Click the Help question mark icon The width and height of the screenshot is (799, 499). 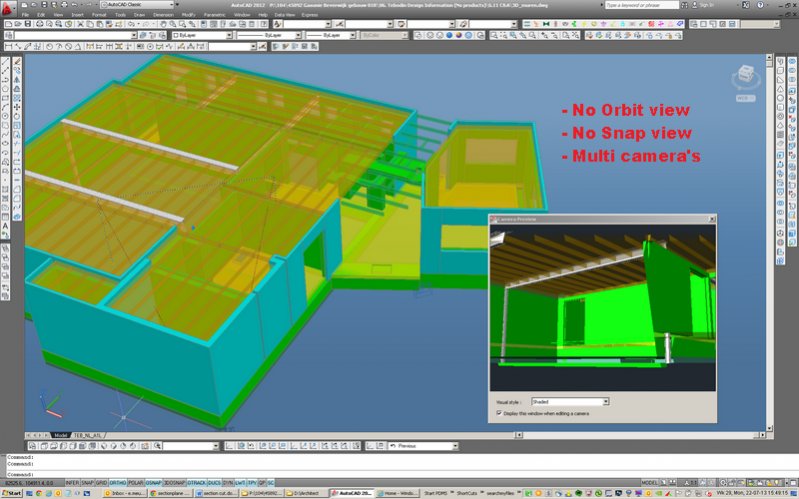[760, 5]
